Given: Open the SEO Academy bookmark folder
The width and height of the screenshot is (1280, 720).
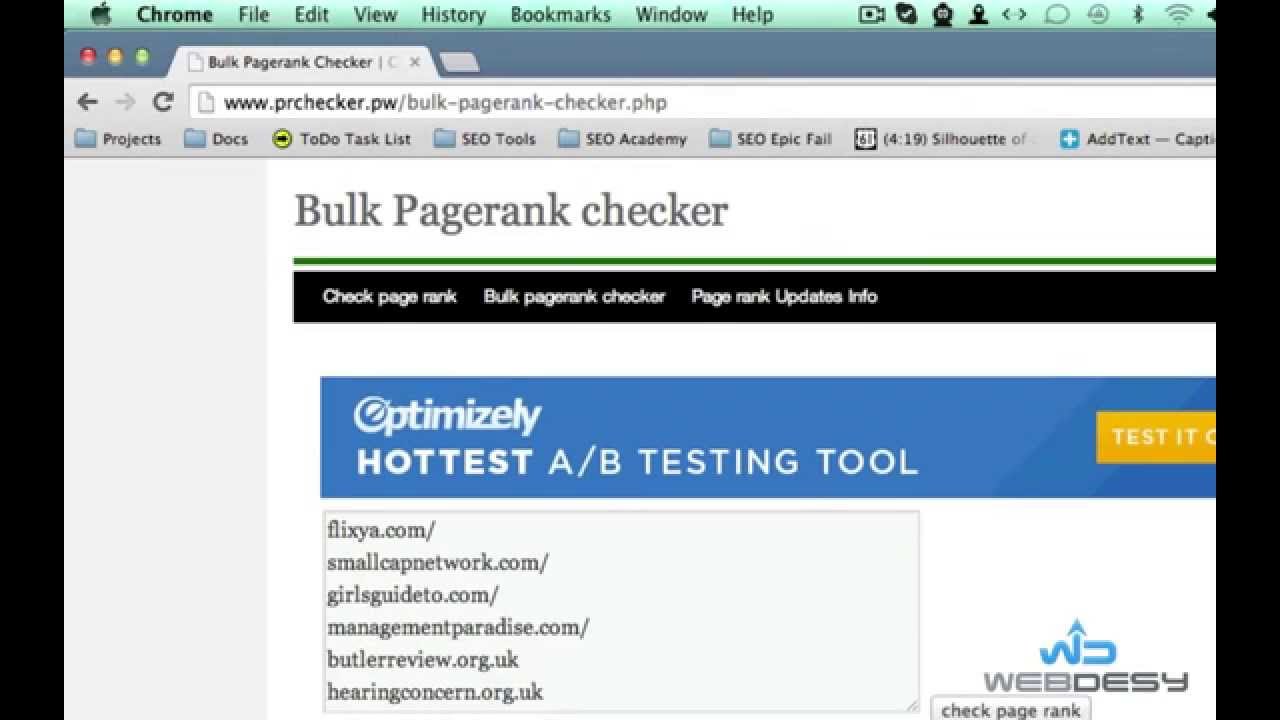Looking at the screenshot, I should pyautogui.click(x=623, y=139).
